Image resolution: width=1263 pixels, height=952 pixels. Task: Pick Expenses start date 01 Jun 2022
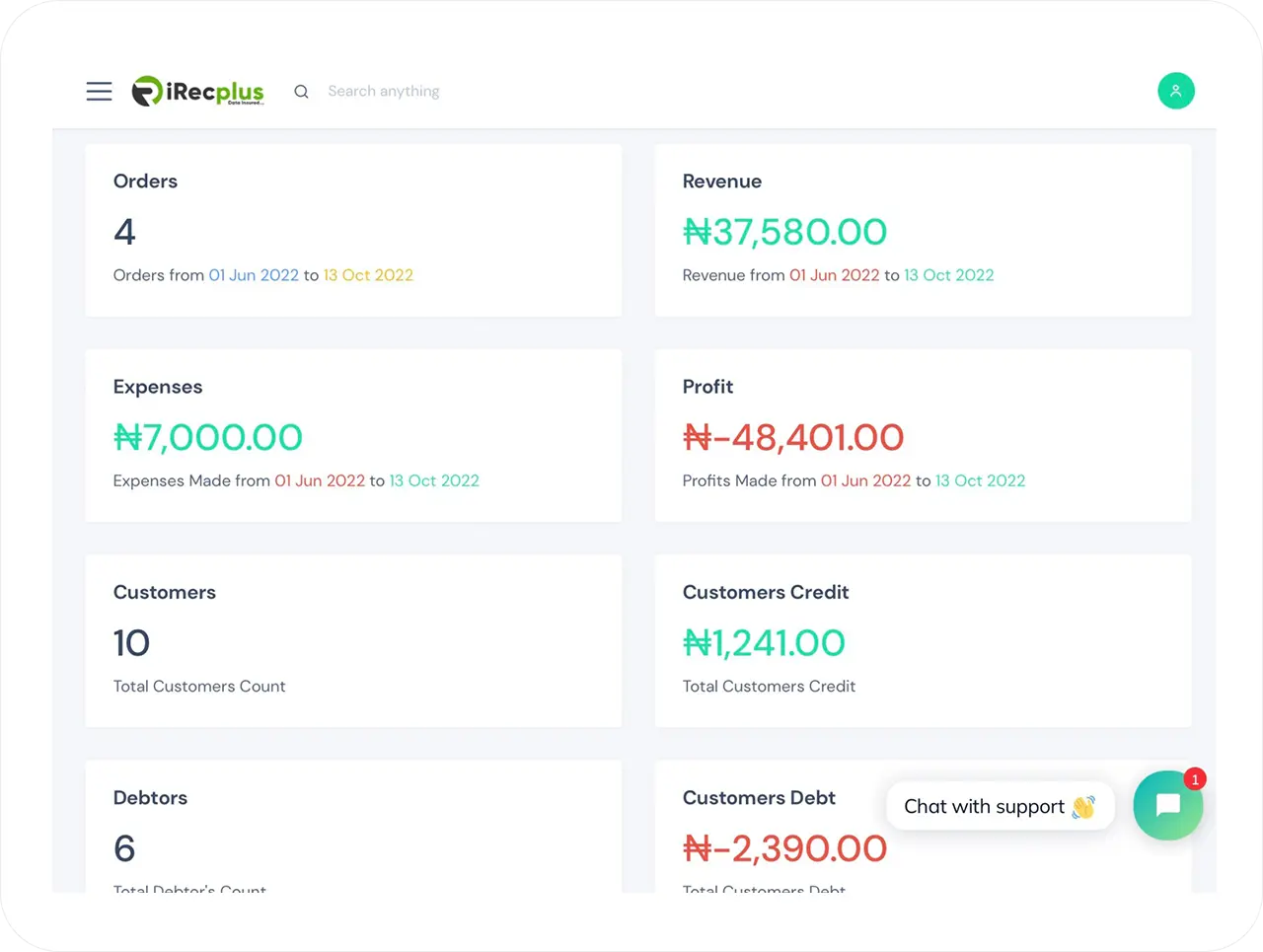tap(320, 480)
